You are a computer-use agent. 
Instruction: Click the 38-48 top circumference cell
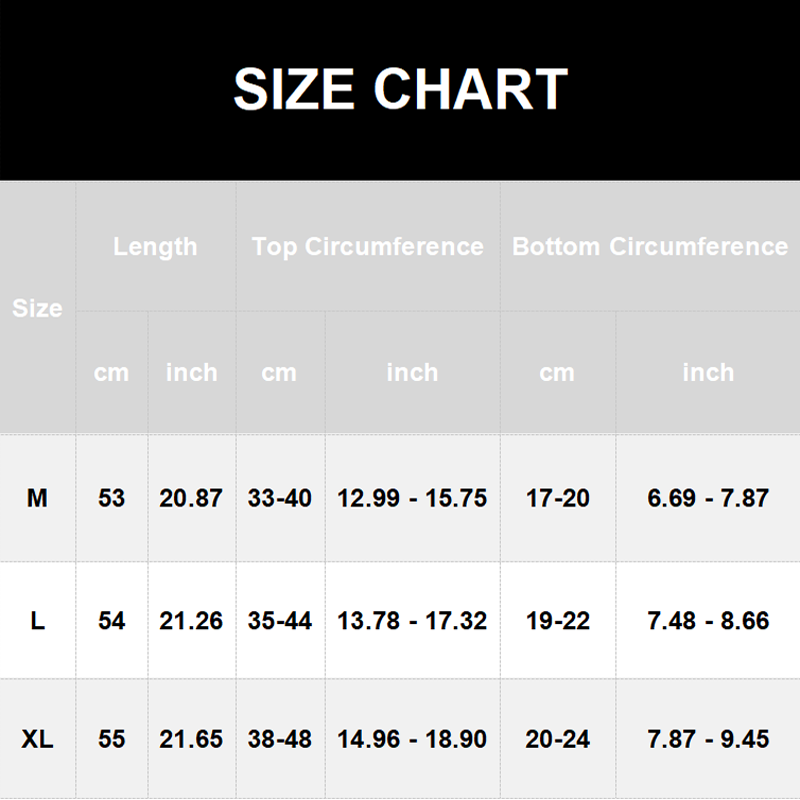point(280,739)
